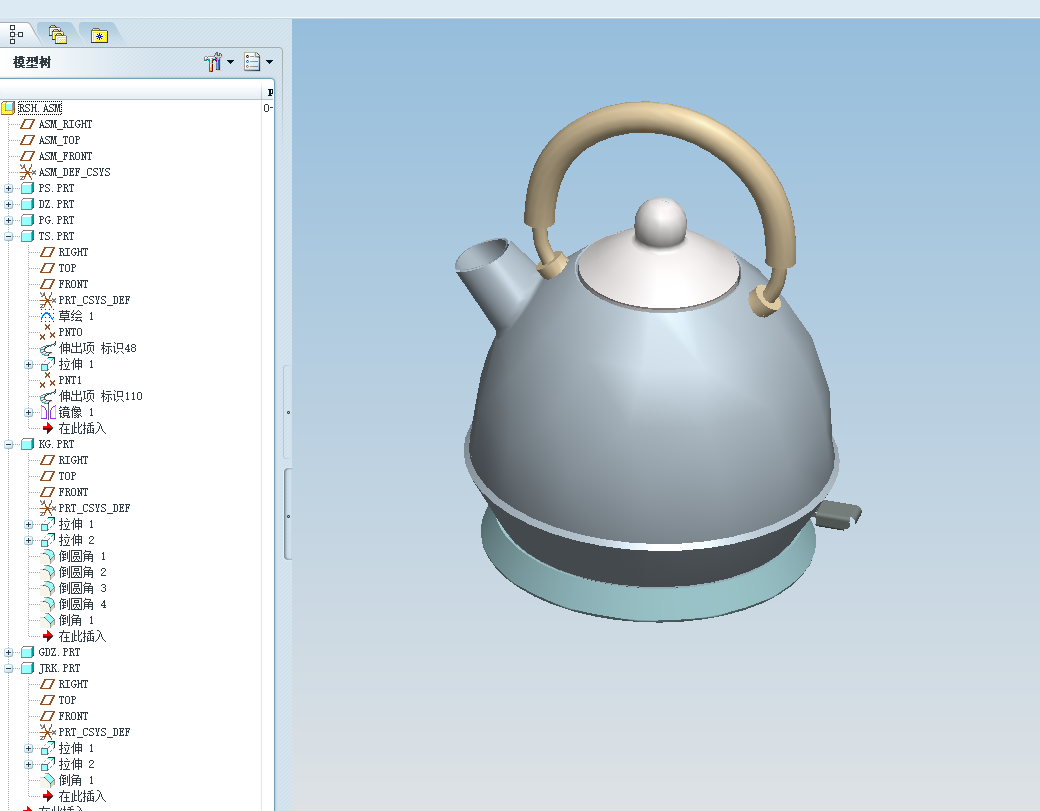The image size is (1040, 811).
Task: Select ASM_TOP datum plane
Action: 59,140
